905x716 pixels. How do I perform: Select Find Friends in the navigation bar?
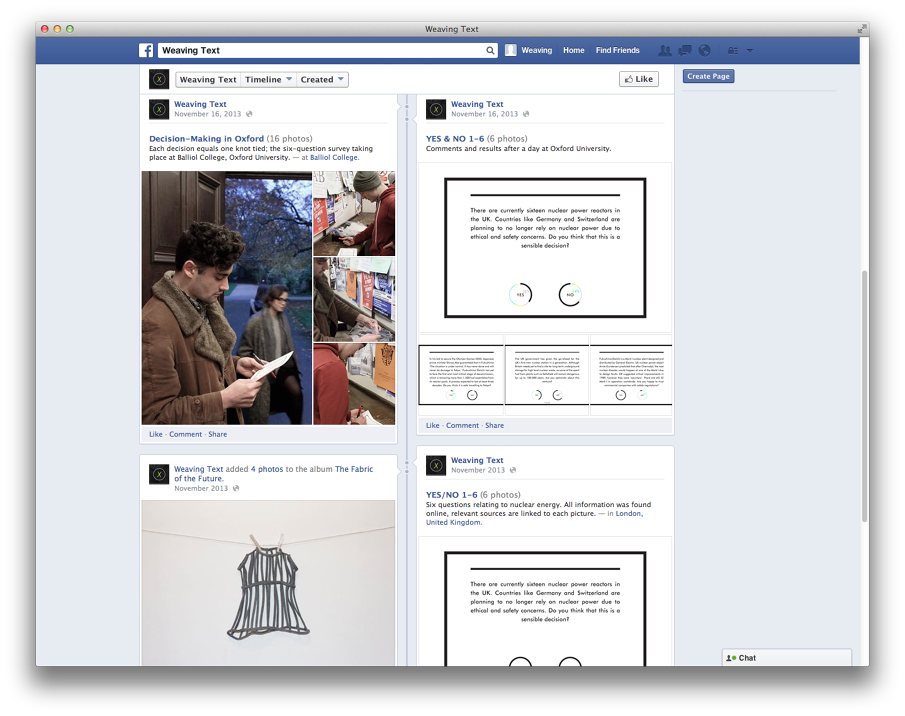617,49
